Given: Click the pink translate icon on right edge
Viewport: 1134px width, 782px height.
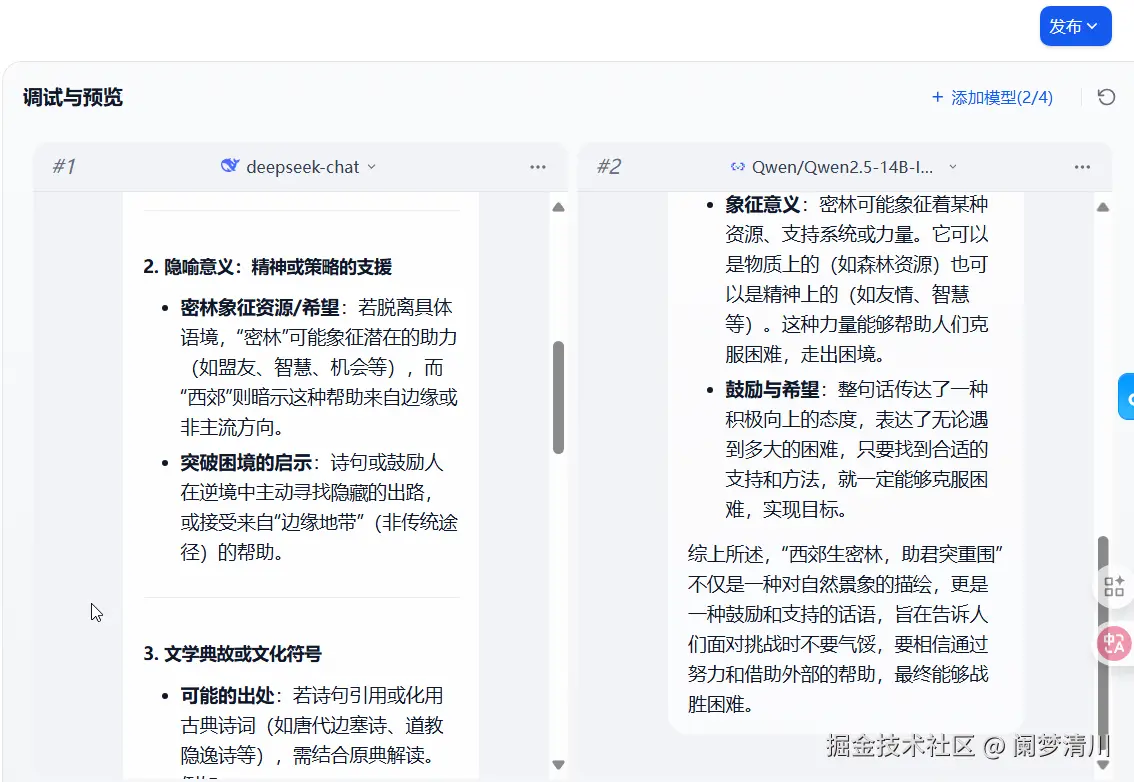Looking at the screenshot, I should pyautogui.click(x=1114, y=643).
